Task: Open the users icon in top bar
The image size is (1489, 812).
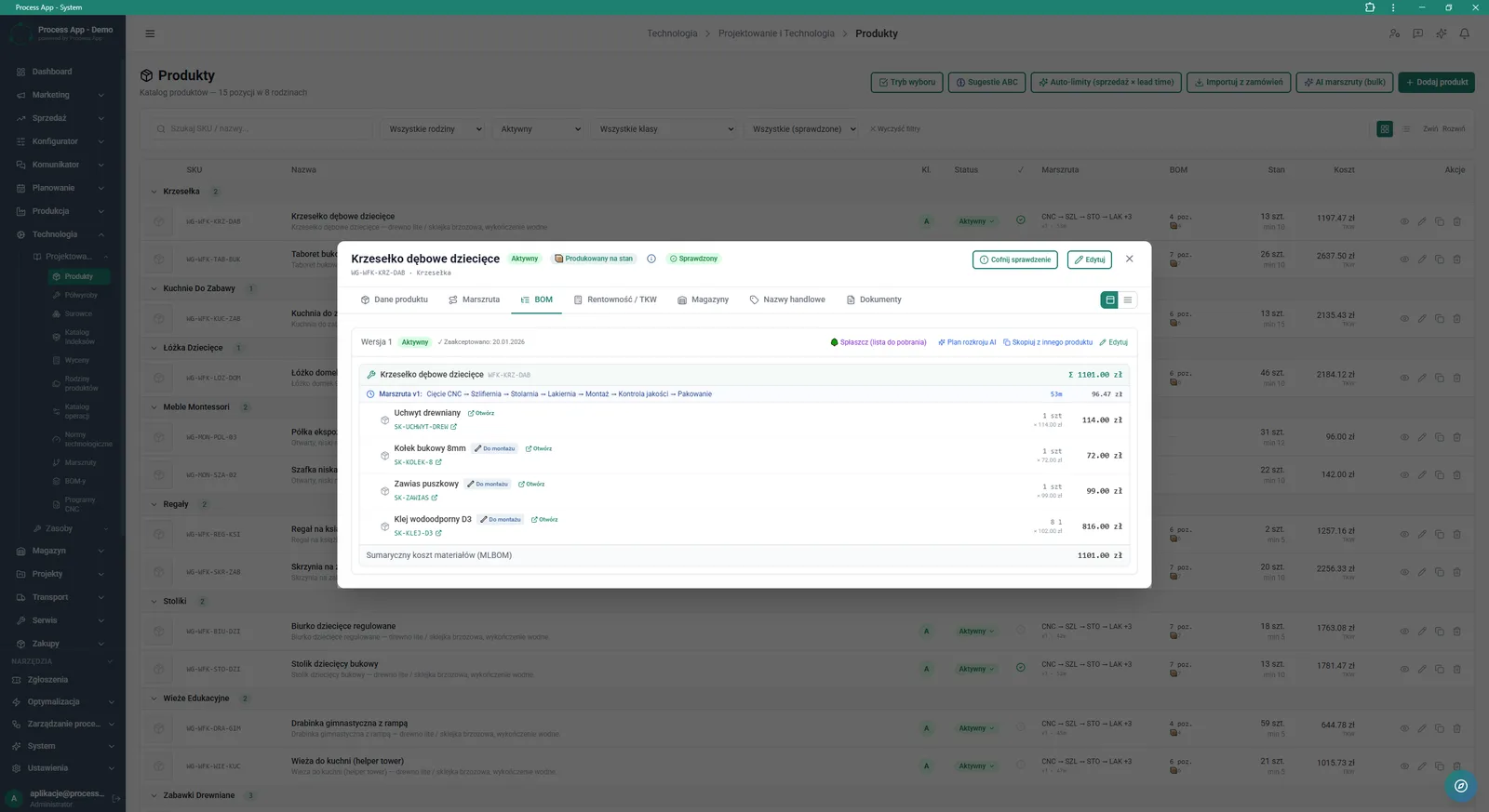Action: (x=1394, y=33)
